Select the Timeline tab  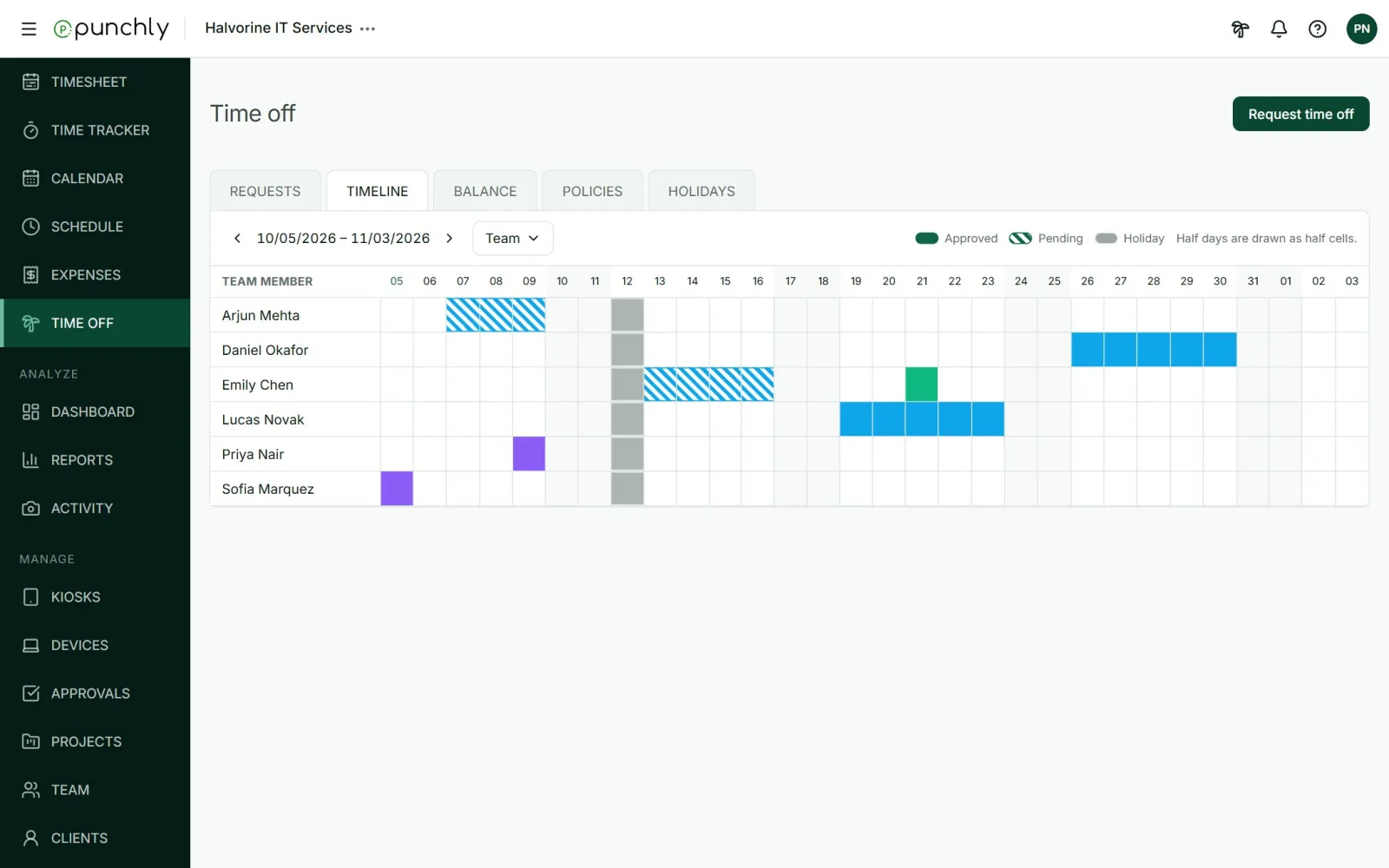[x=377, y=191]
